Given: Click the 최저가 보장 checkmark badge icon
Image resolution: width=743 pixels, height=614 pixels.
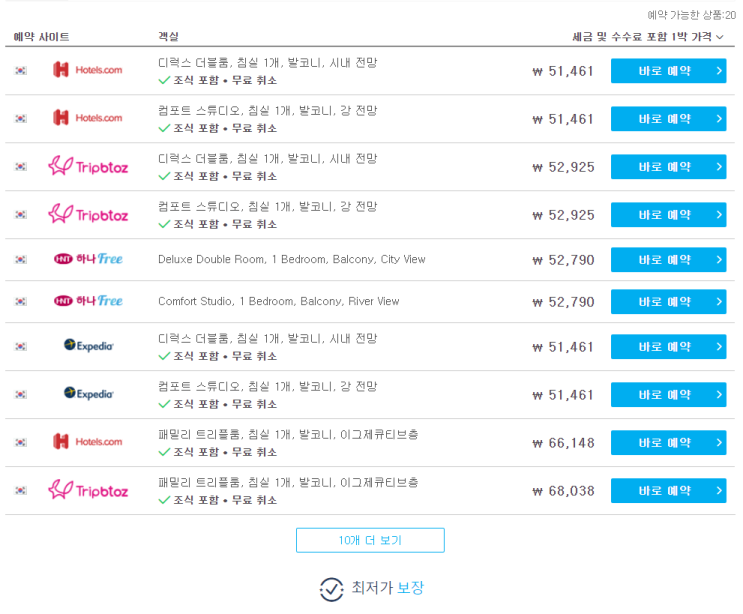Looking at the screenshot, I should click(x=331, y=589).
